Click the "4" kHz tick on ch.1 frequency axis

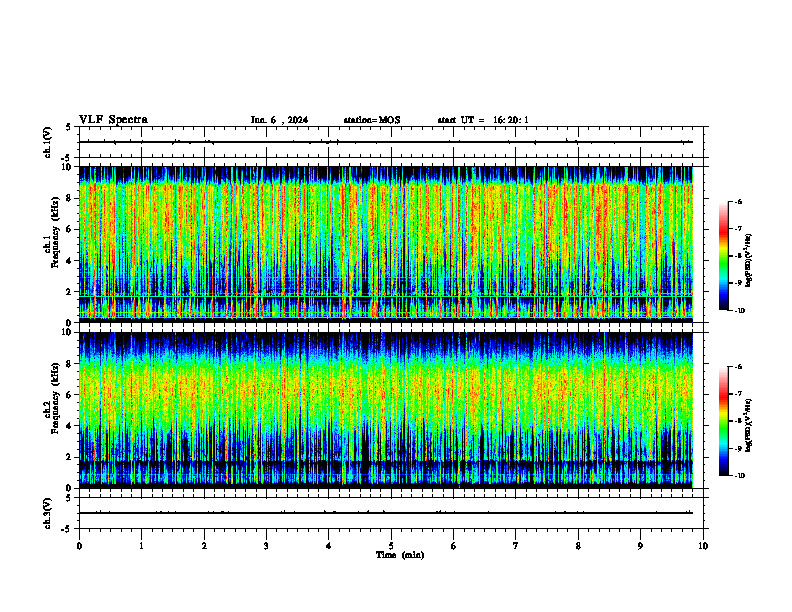(70, 261)
